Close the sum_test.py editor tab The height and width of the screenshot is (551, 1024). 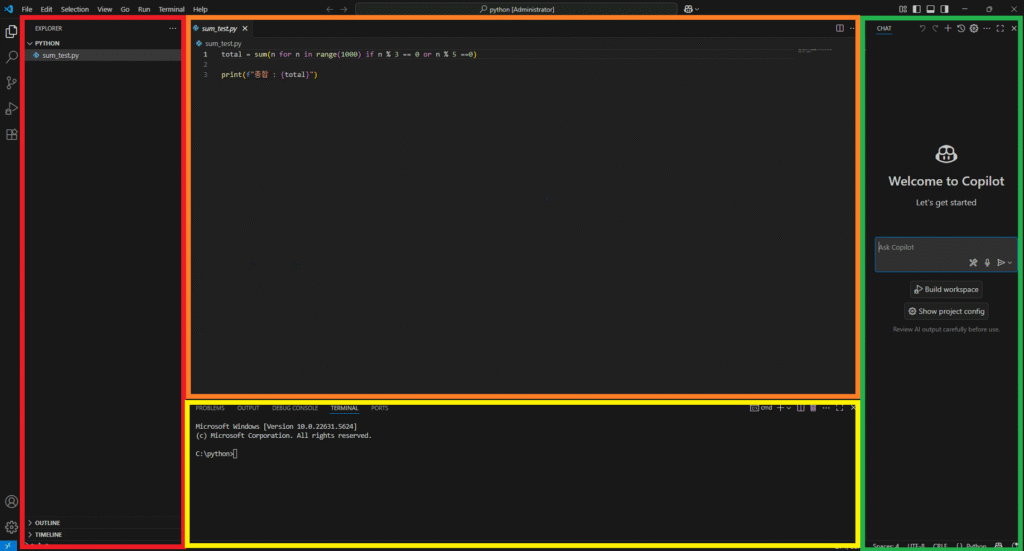[245, 29]
